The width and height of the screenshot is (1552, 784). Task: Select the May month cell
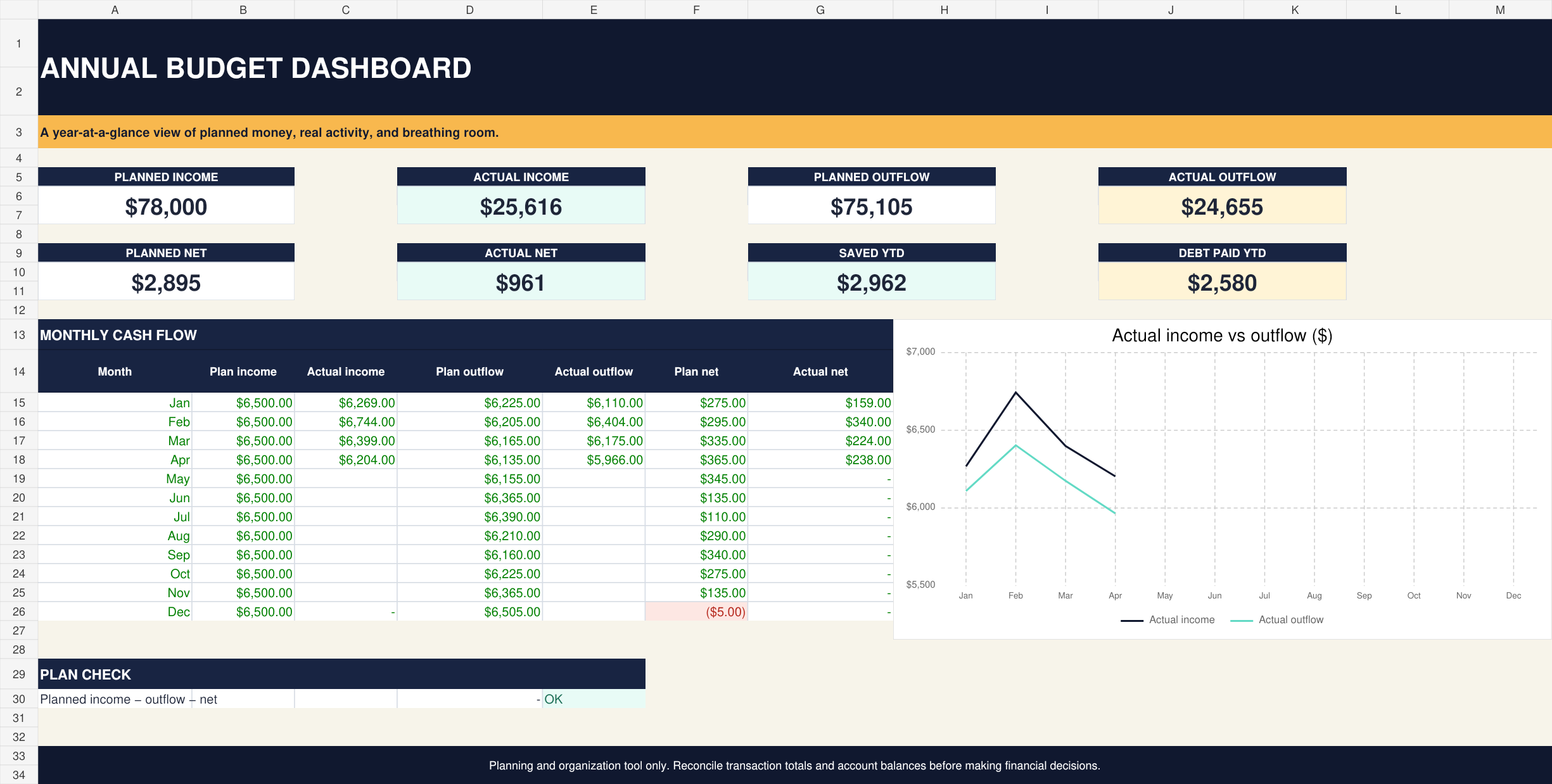coord(115,478)
